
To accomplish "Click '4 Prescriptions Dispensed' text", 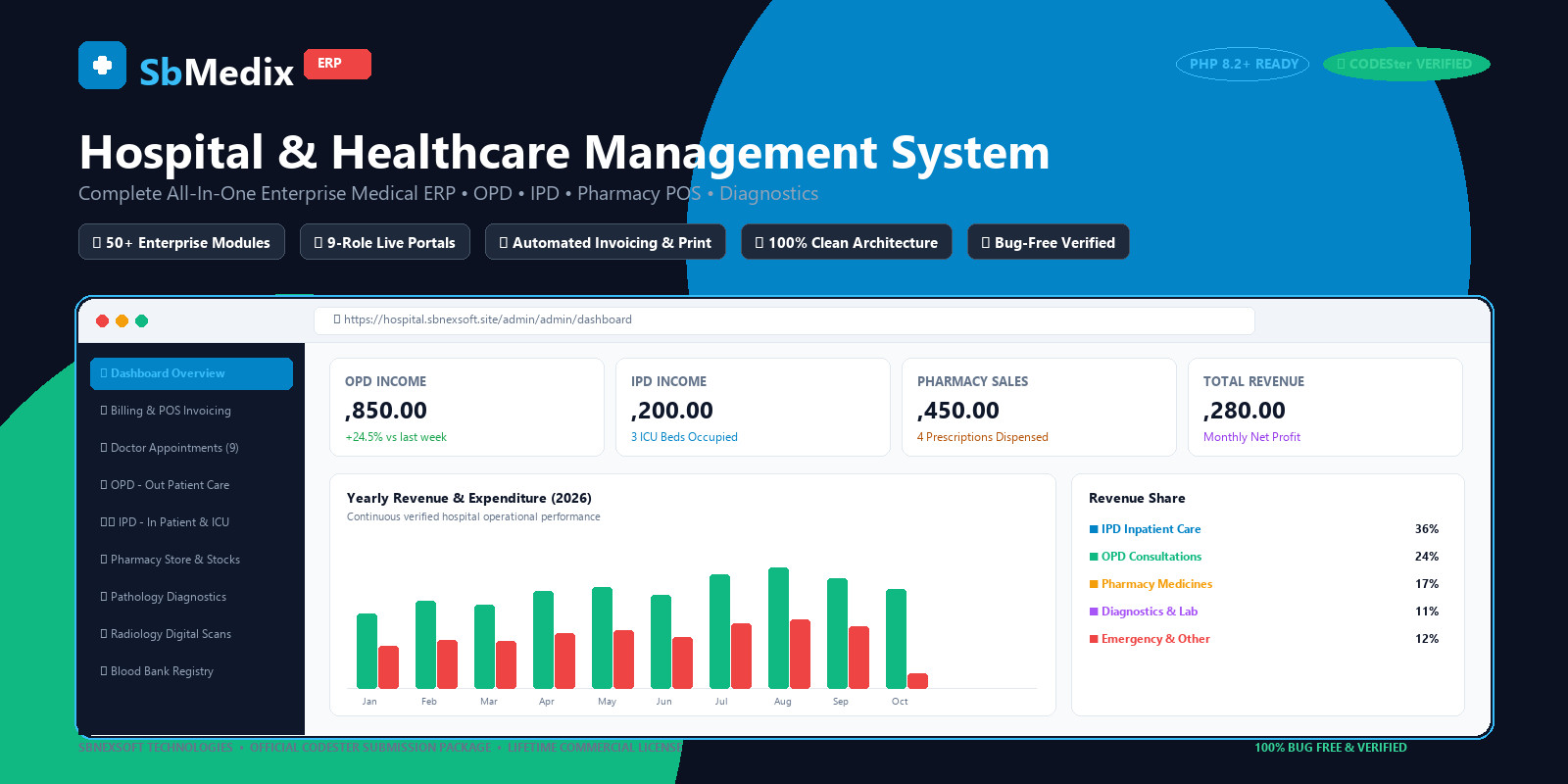I will (983, 437).
